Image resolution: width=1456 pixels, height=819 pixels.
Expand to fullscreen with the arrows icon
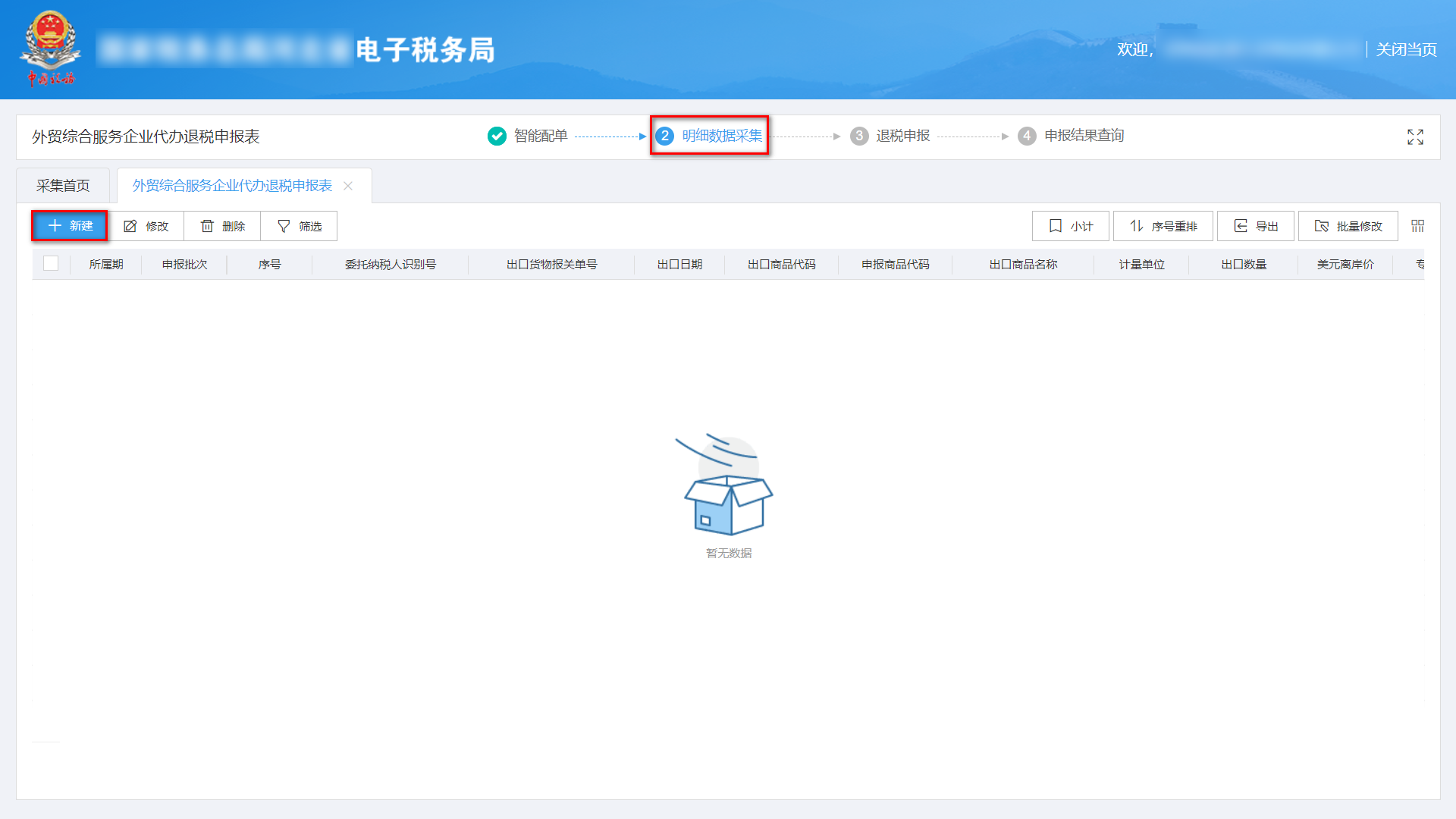pyautogui.click(x=1415, y=137)
